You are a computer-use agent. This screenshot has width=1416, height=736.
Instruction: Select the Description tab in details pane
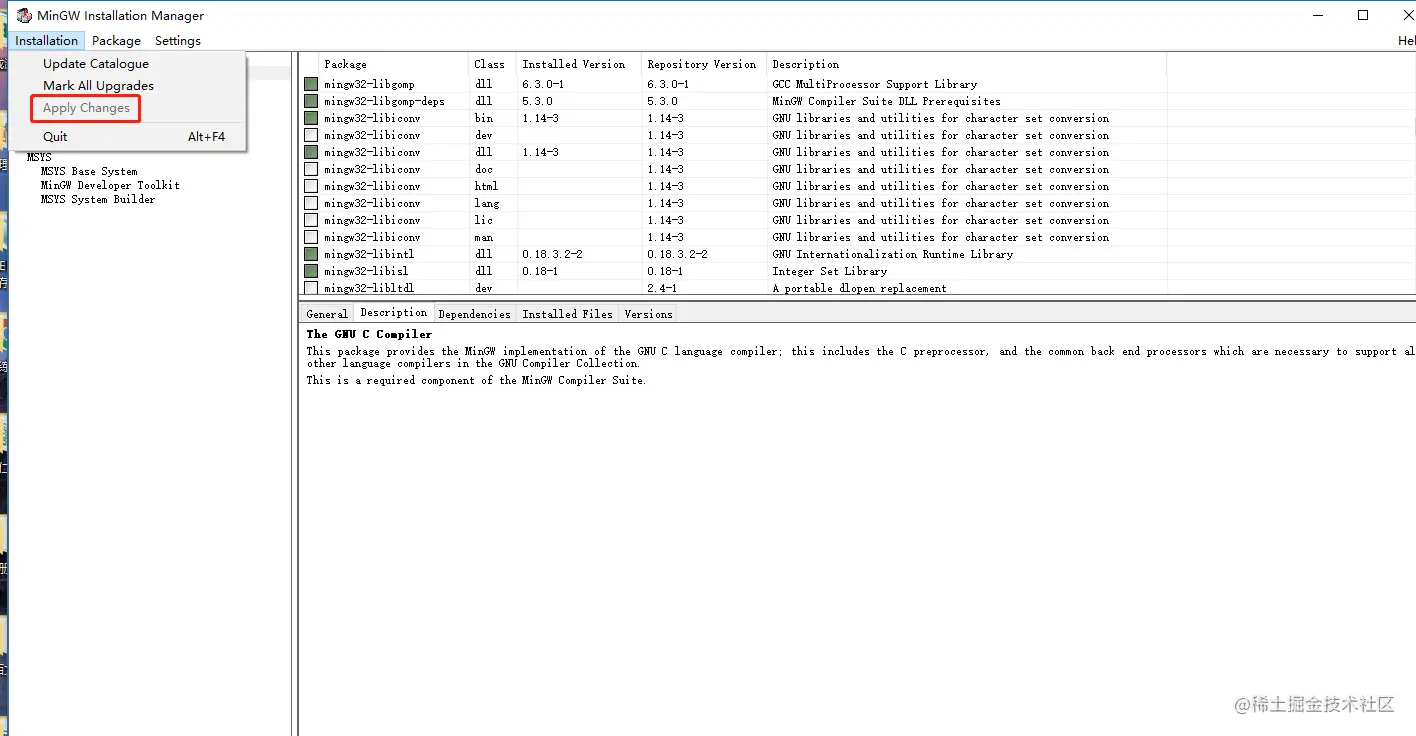tap(394, 313)
